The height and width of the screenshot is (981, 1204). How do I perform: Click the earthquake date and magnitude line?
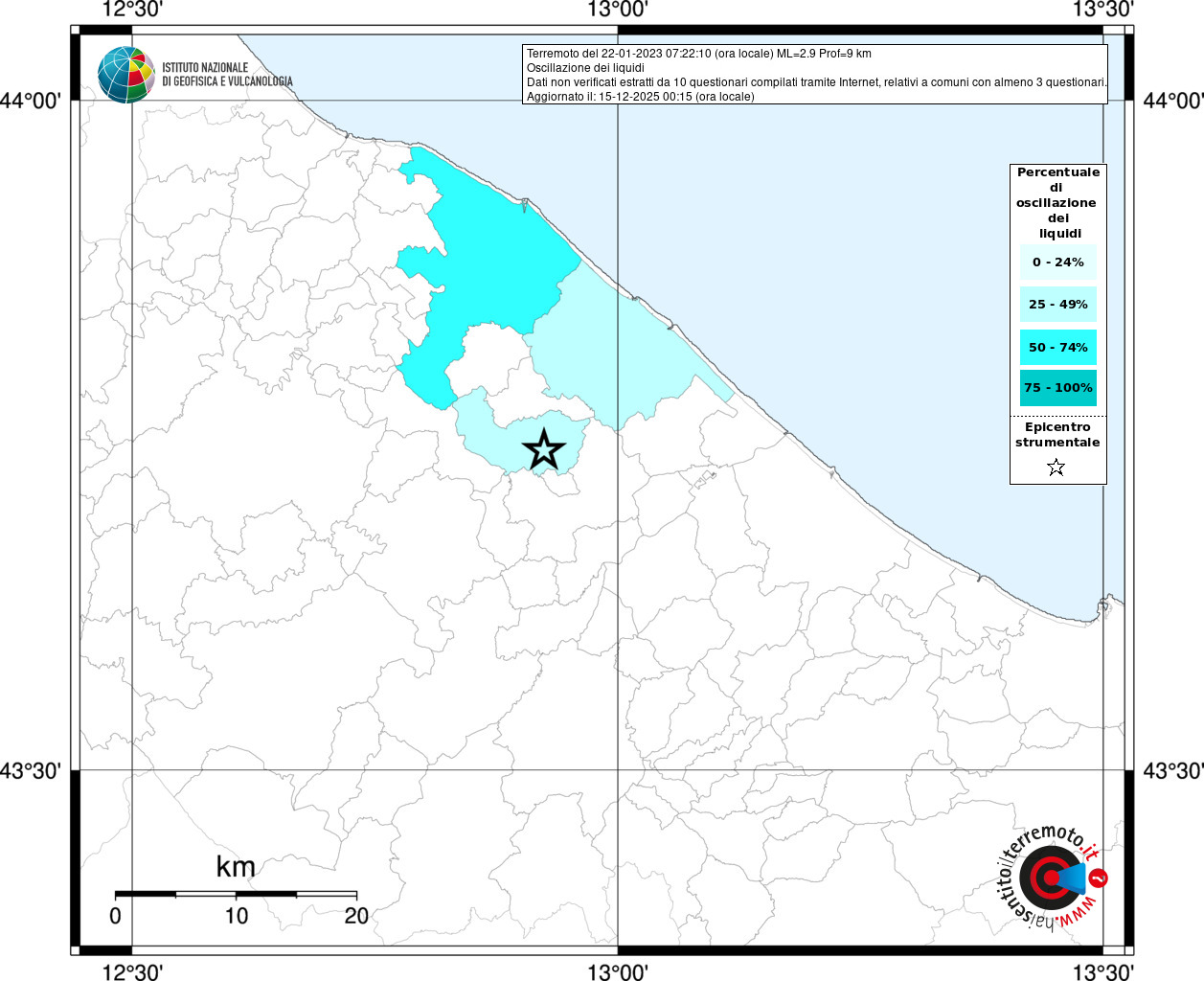698,54
